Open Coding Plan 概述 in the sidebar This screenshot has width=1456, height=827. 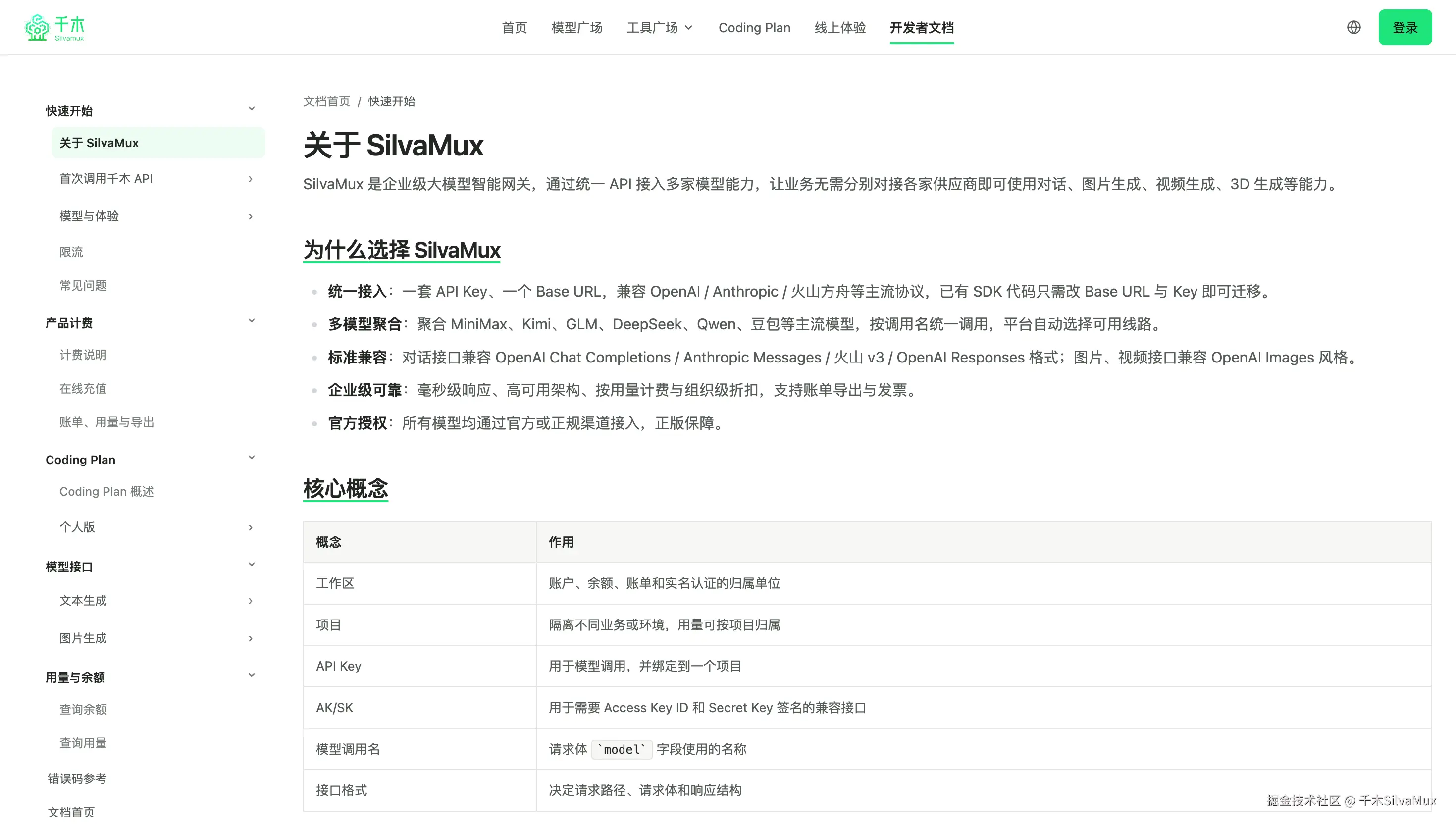tap(107, 491)
